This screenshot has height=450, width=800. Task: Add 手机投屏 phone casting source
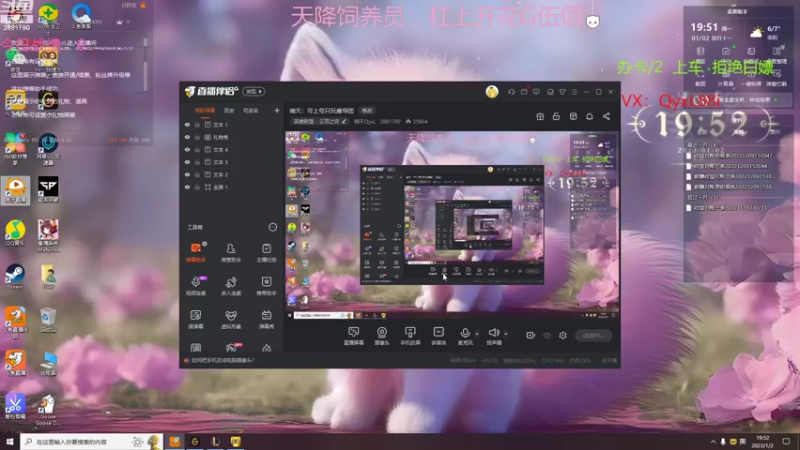pyautogui.click(x=410, y=336)
